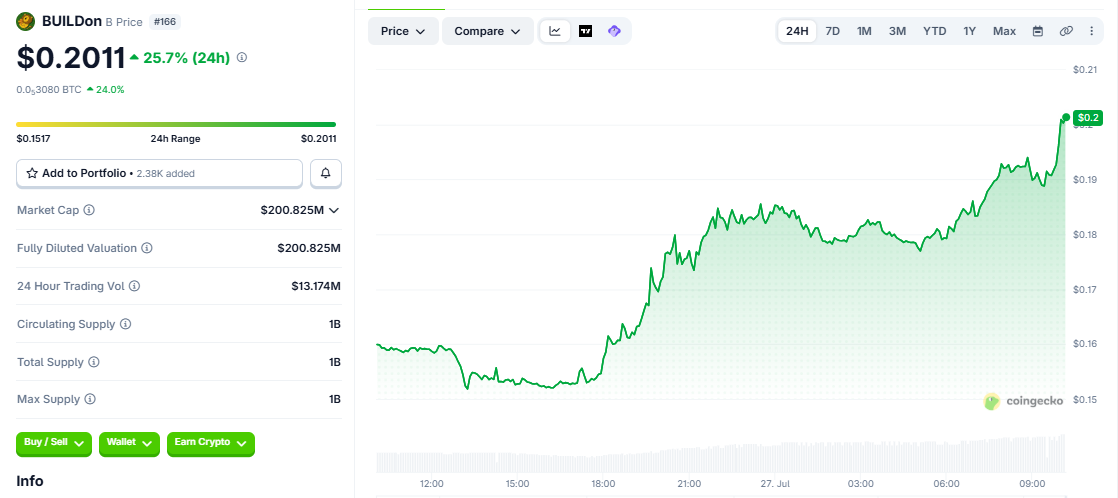The width and height of the screenshot is (1118, 498).
Task: Click the 25.7% (24h) change text
Action: point(187,58)
